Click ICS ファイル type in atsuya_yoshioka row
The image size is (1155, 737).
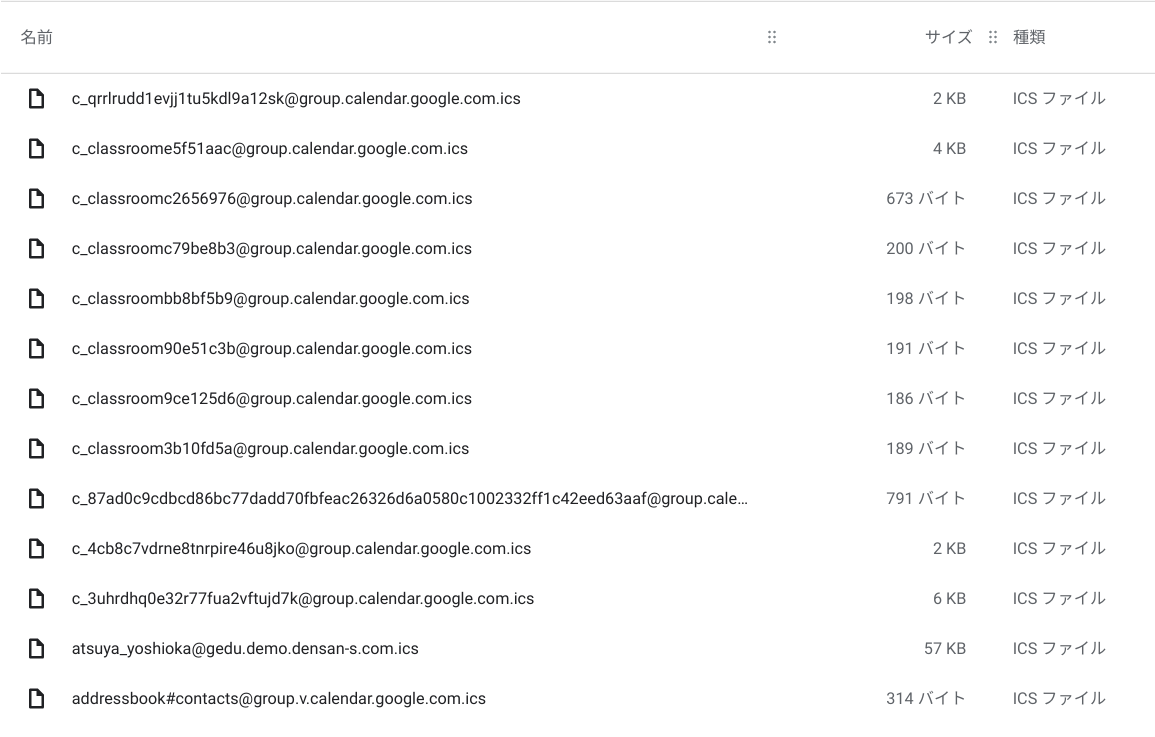[x=1059, y=649]
